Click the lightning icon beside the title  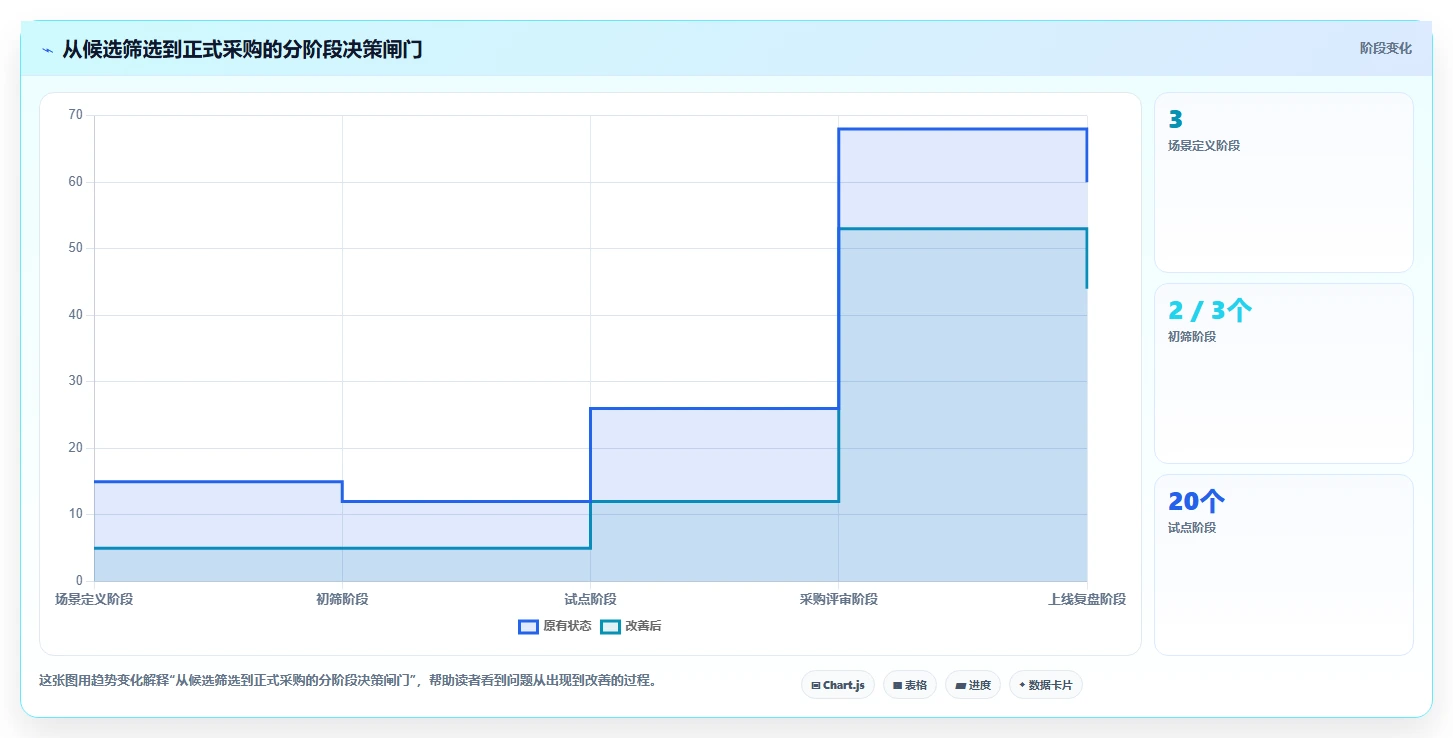pos(47,50)
